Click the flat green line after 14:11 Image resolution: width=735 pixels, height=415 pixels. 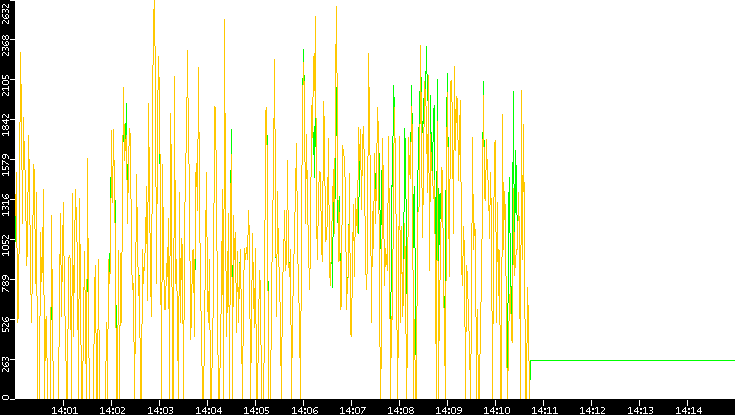pyautogui.click(x=632, y=360)
